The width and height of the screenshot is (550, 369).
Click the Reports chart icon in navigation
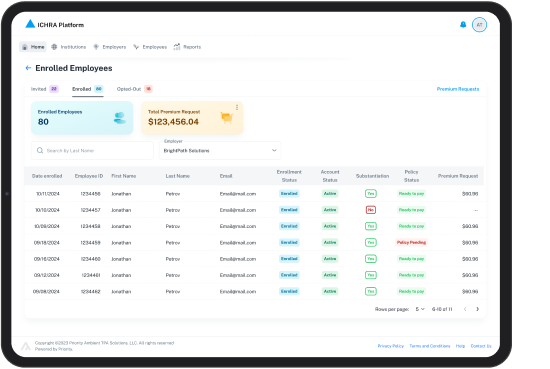tap(177, 47)
